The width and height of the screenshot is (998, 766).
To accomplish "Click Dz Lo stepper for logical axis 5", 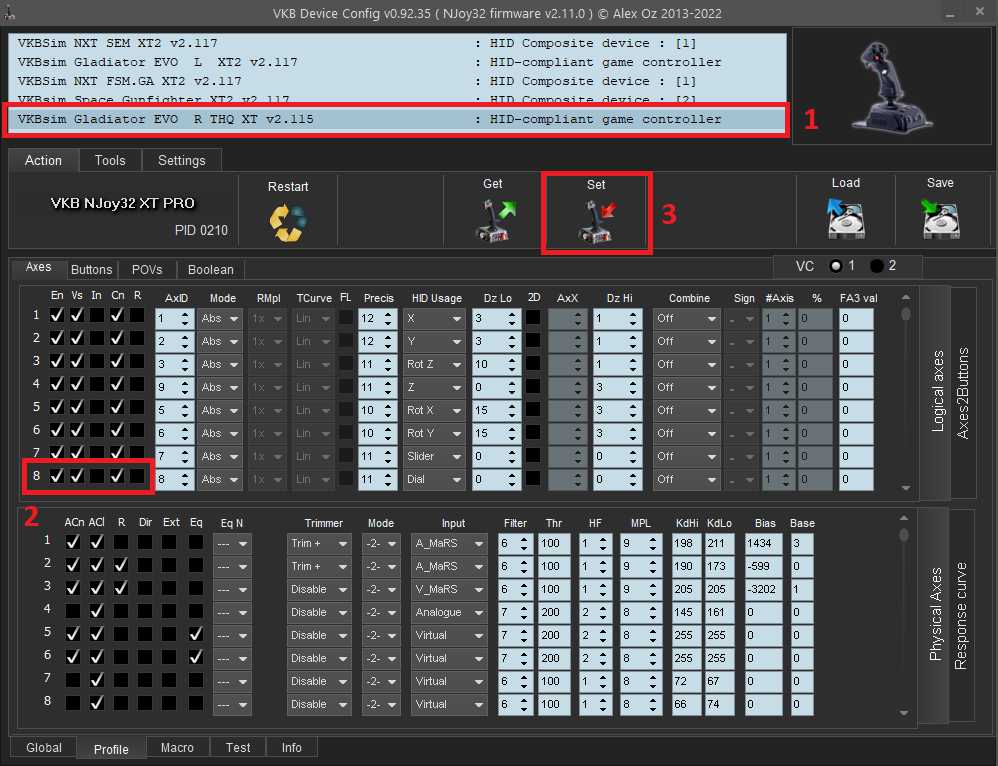I will 512,410.
